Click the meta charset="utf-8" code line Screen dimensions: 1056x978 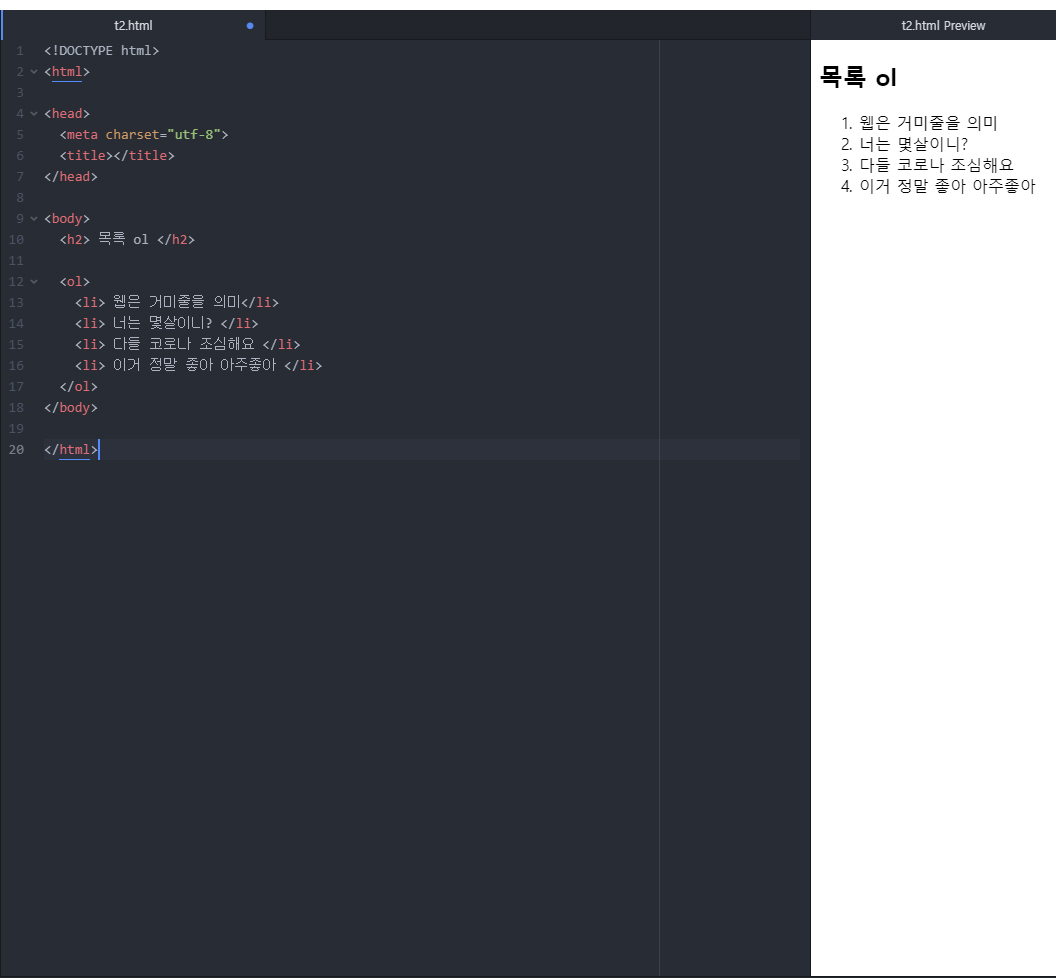coord(144,135)
